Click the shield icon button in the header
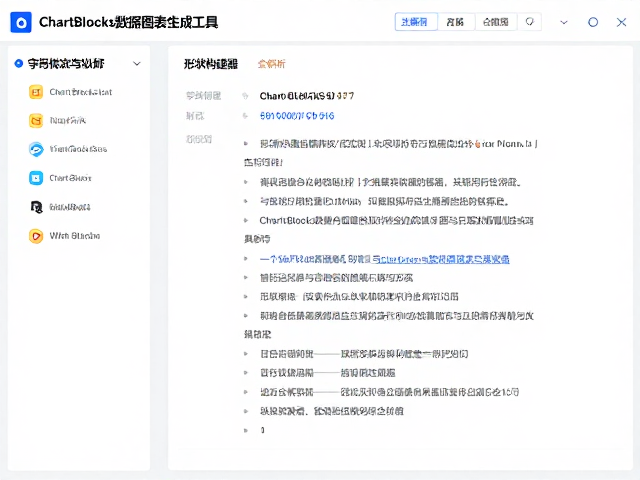This screenshot has width=640, height=480. [529, 22]
